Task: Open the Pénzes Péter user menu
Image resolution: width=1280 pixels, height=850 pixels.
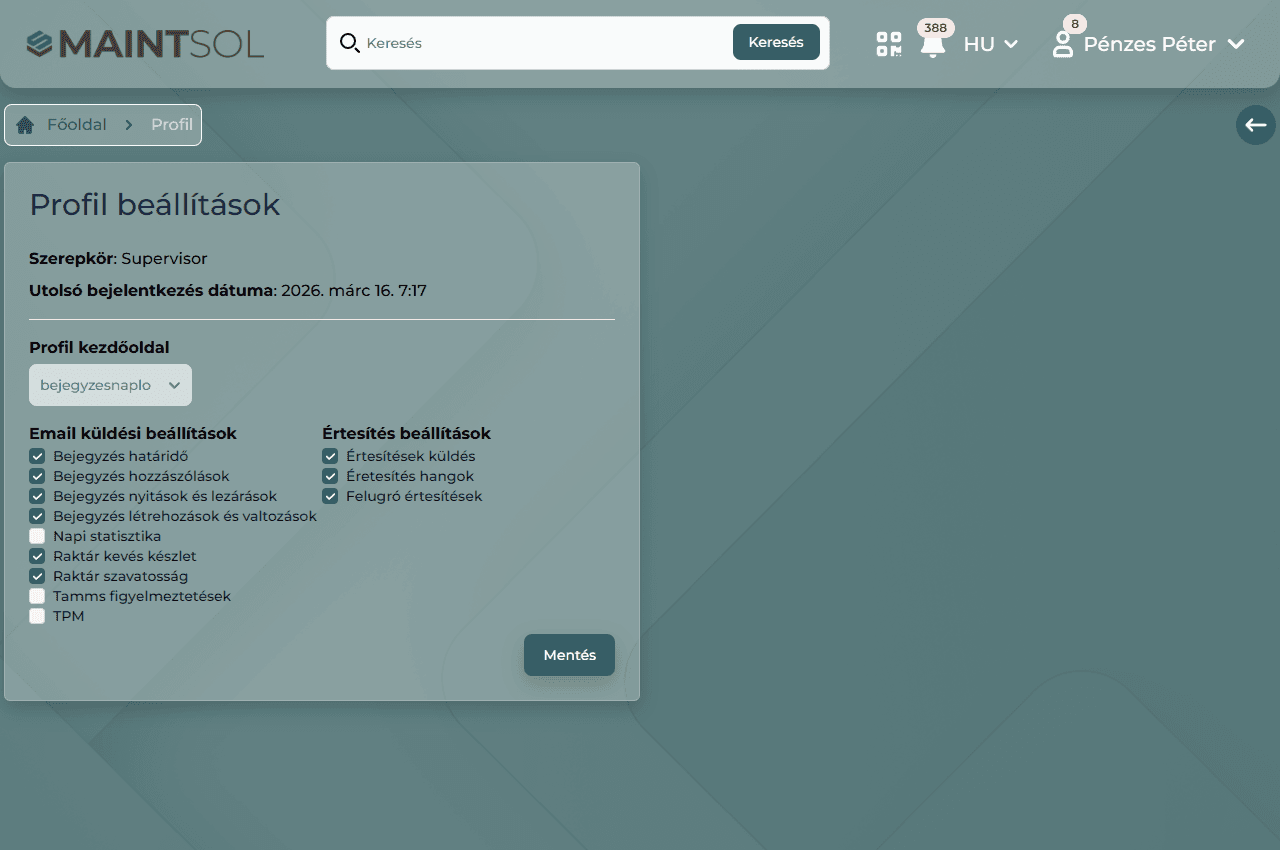Action: 1163,44
